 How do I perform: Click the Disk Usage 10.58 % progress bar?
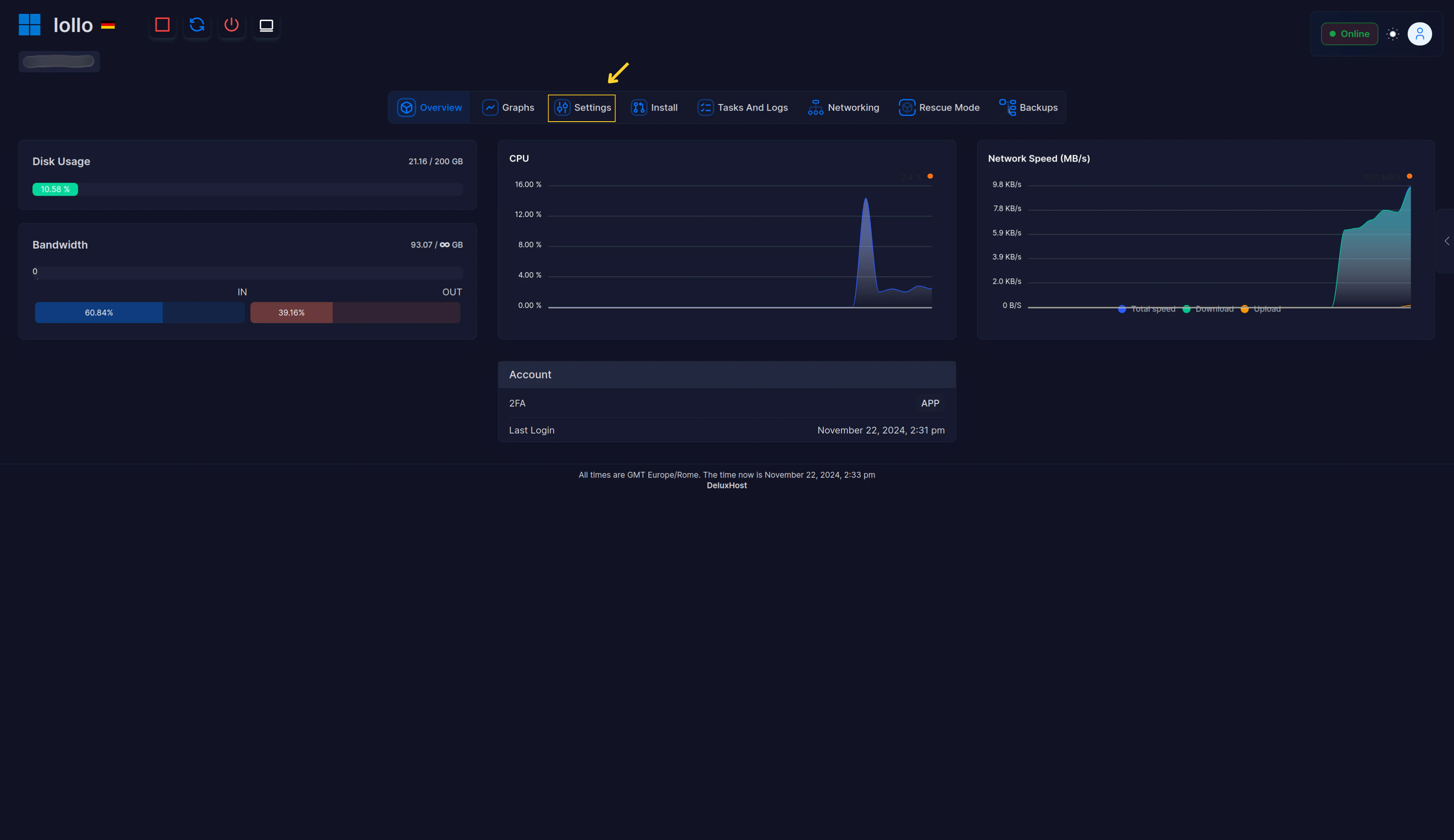pos(56,189)
